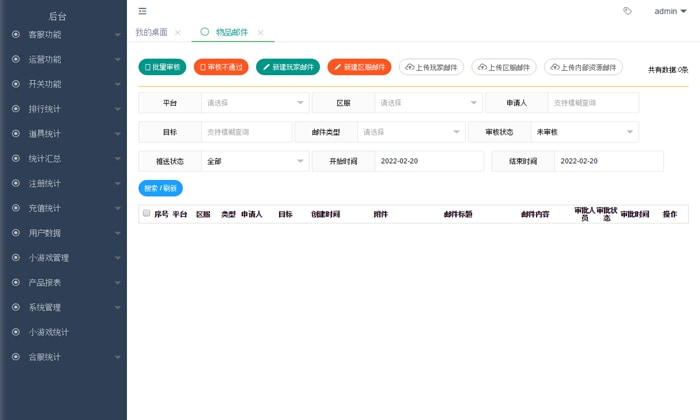700x420 pixels.
Task: Collapse the sidebar with the hamburger icon
Action: [x=143, y=11]
